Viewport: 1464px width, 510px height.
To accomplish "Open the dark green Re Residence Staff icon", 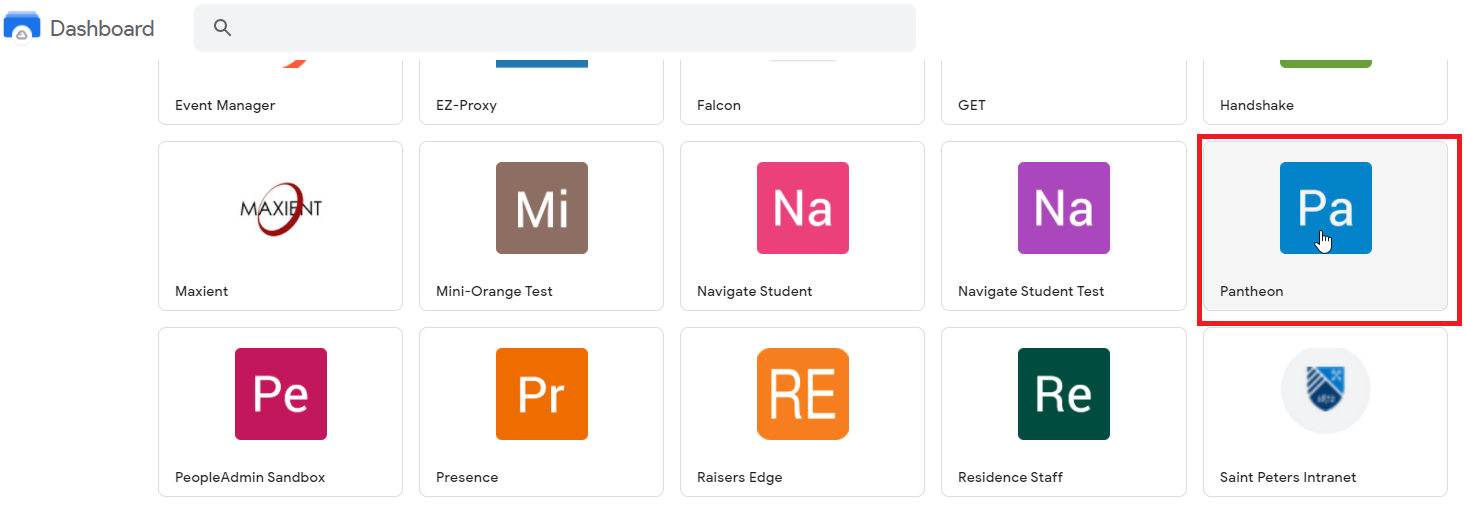I will 1064,394.
